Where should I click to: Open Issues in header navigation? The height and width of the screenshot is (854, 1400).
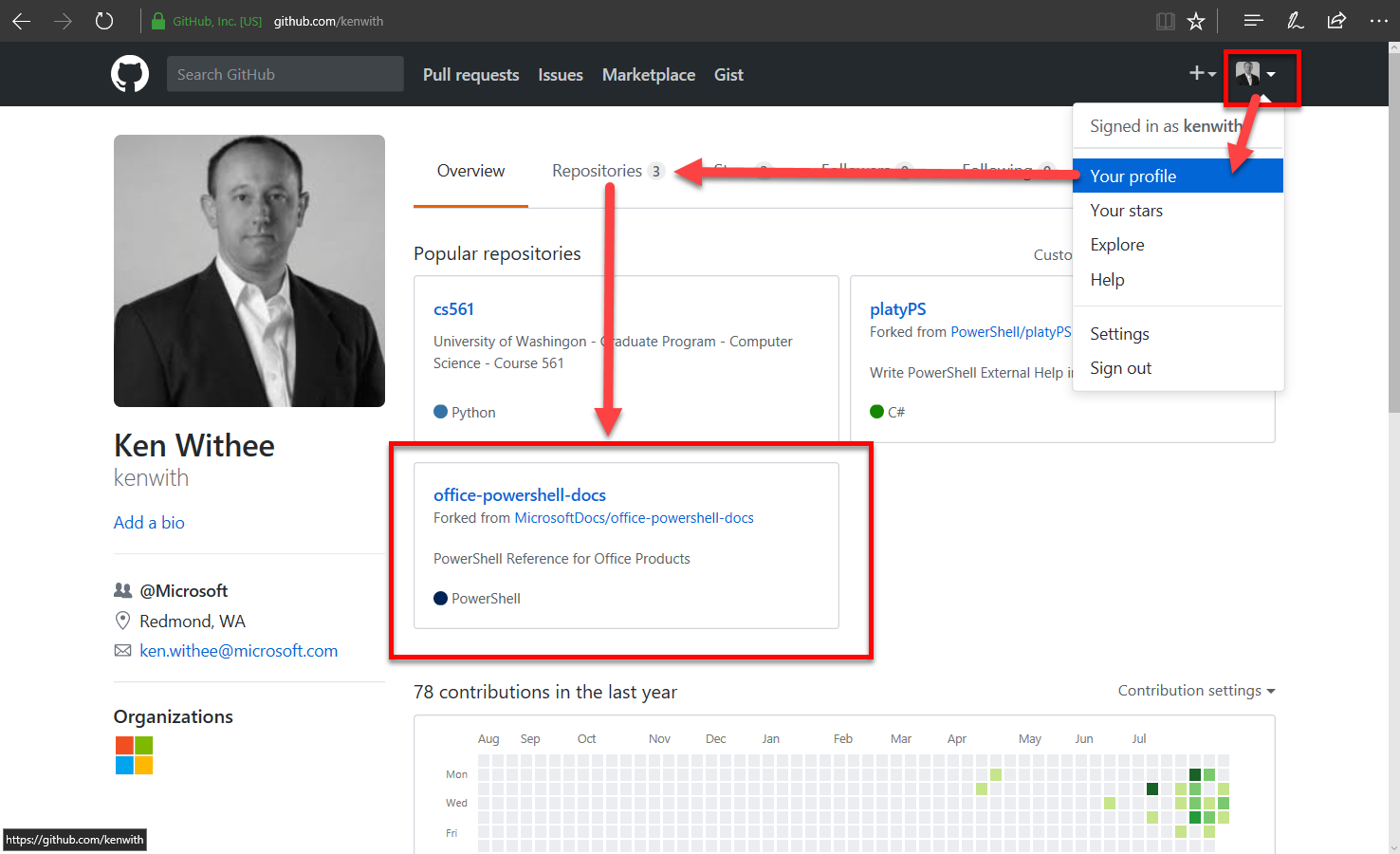(x=561, y=75)
